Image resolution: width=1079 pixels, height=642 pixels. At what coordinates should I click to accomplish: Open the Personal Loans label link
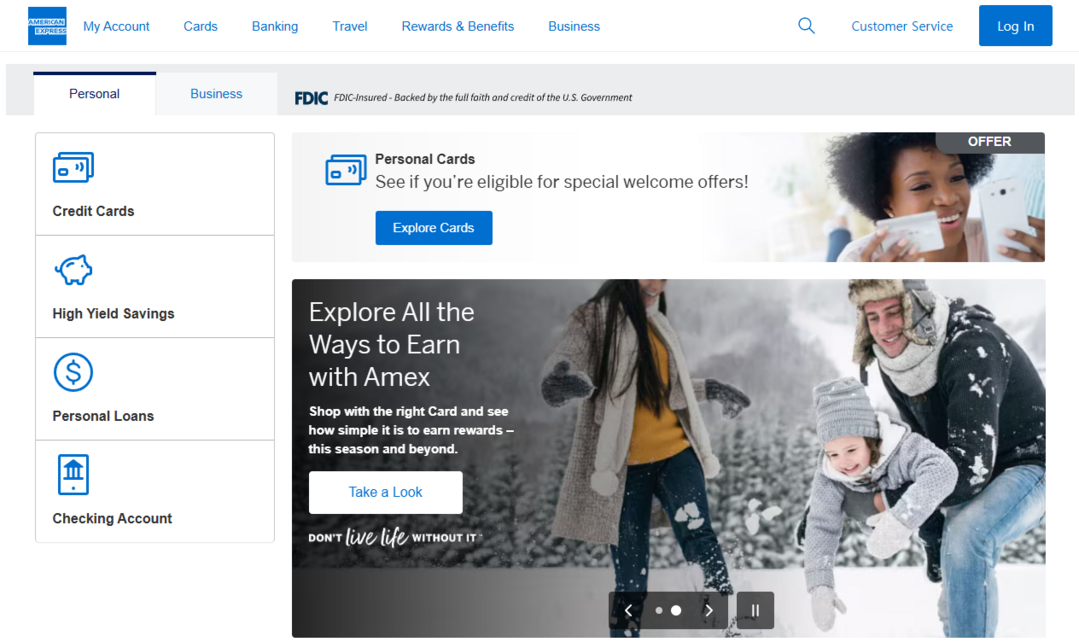(103, 416)
